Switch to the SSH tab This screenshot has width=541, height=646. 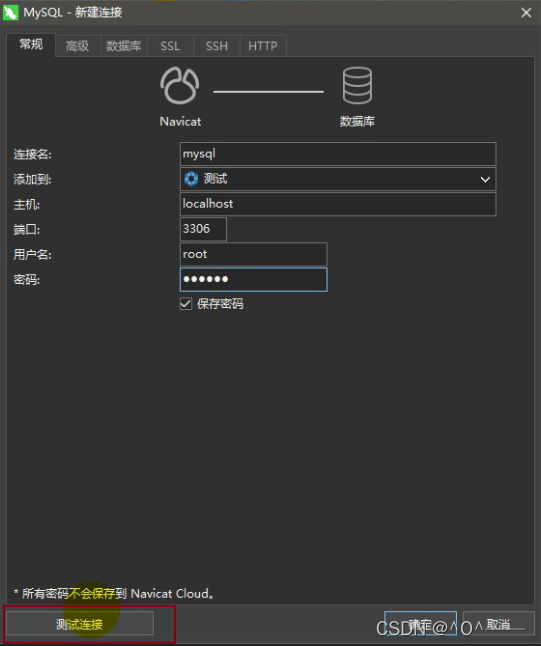pyautogui.click(x=217, y=46)
